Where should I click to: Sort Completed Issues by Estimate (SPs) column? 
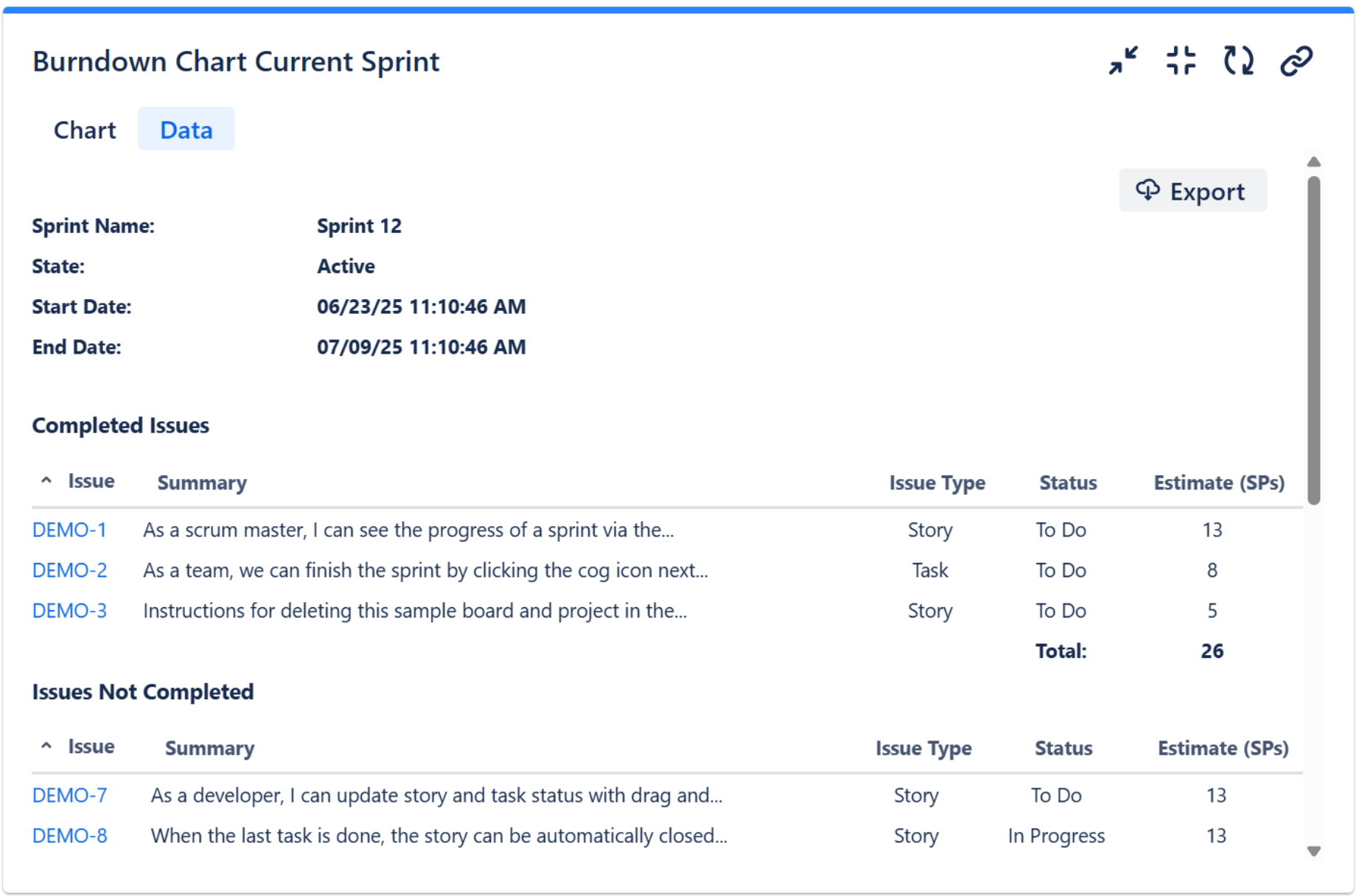point(1219,483)
